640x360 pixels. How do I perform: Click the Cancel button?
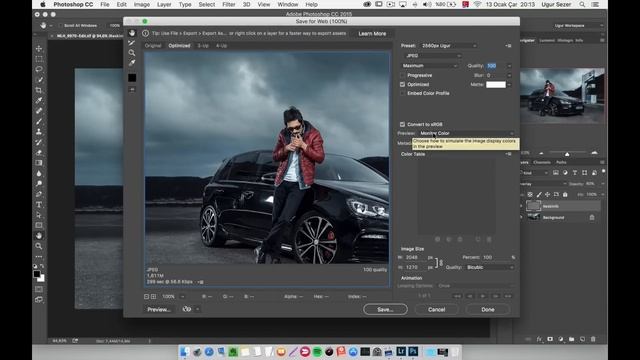pos(436,309)
